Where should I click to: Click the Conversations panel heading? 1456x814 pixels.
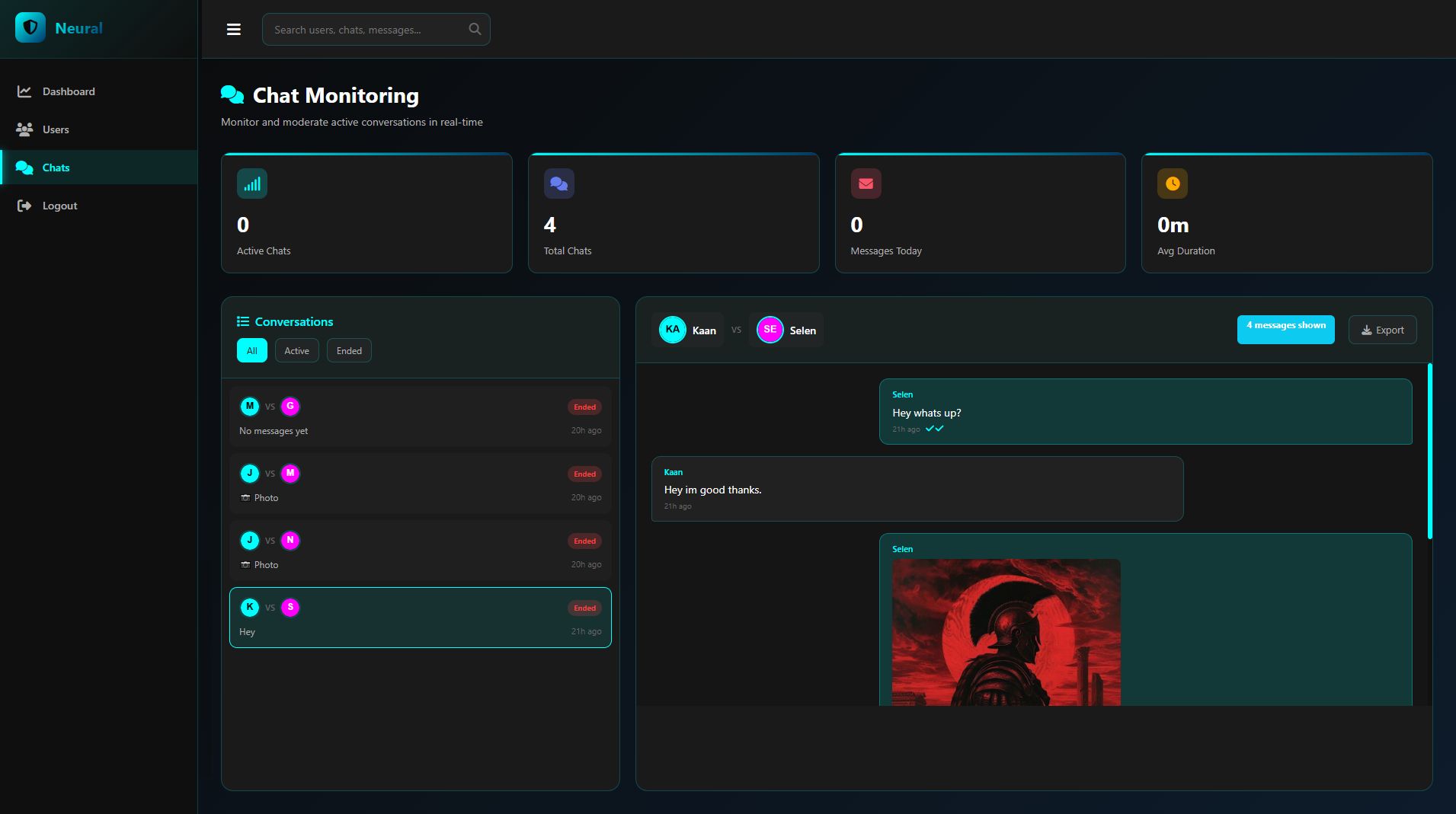coord(294,321)
